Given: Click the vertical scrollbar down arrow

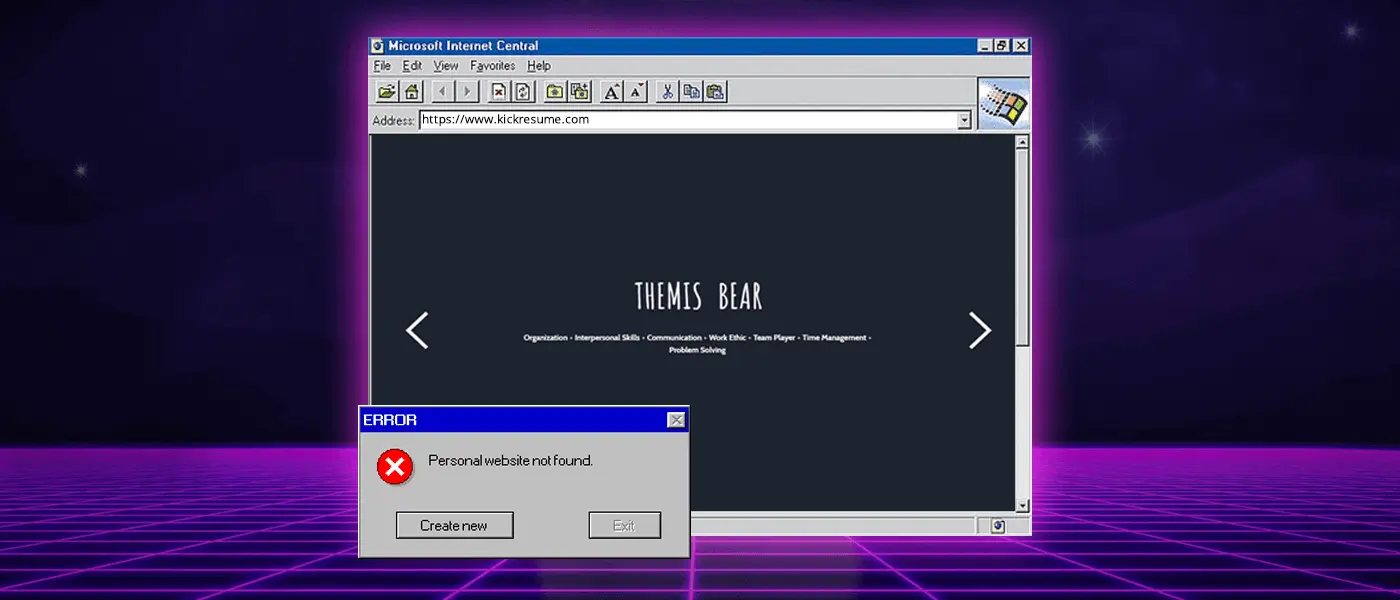Looking at the screenshot, I should click(1022, 506).
